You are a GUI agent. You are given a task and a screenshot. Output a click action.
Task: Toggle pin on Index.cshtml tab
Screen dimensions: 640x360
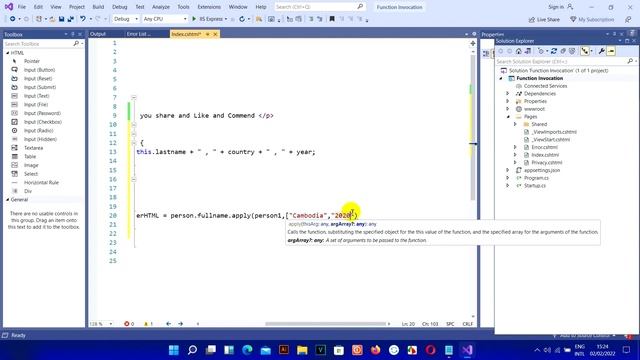point(207,34)
